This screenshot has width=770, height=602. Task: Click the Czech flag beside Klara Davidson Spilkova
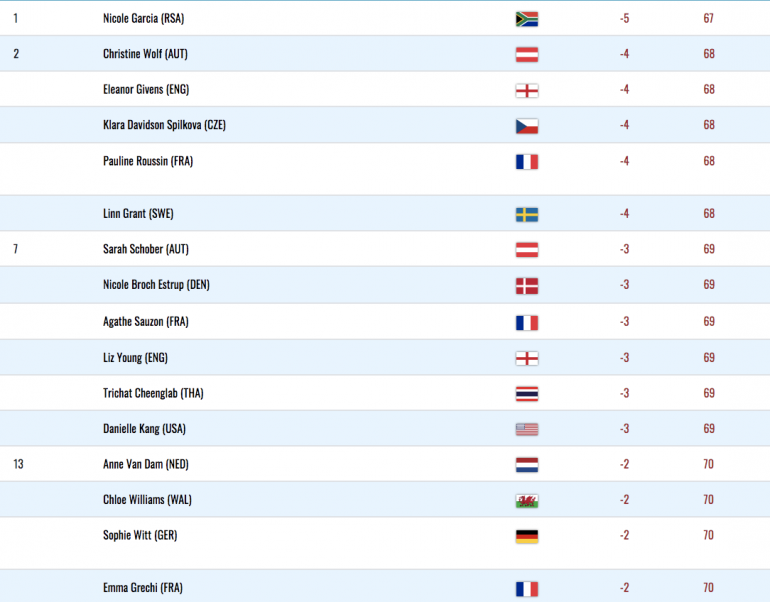click(527, 126)
